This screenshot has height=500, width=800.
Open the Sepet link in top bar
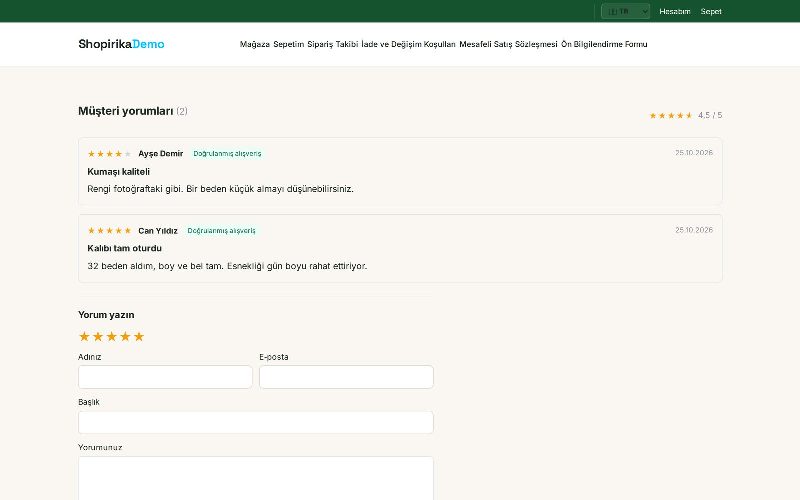(x=711, y=11)
